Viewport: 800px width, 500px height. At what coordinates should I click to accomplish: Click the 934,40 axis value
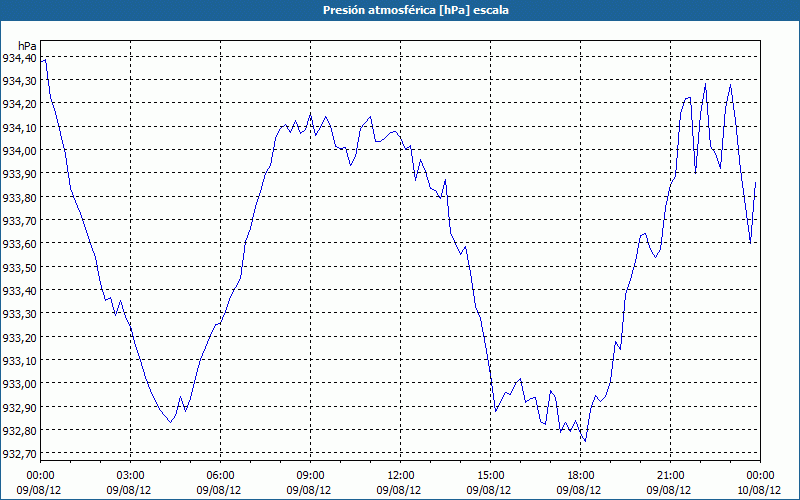click(x=19, y=58)
